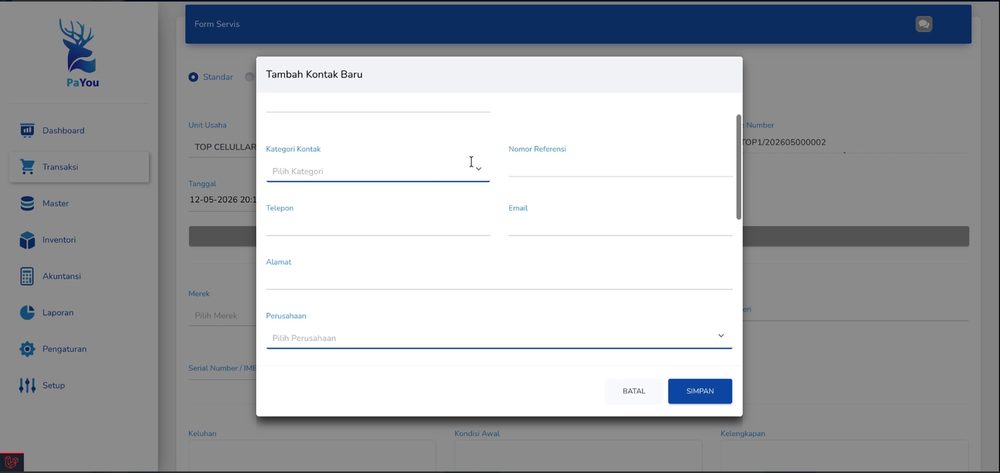This screenshot has width=1000, height=473.
Task: Open the Inventori box icon
Action: (27, 240)
